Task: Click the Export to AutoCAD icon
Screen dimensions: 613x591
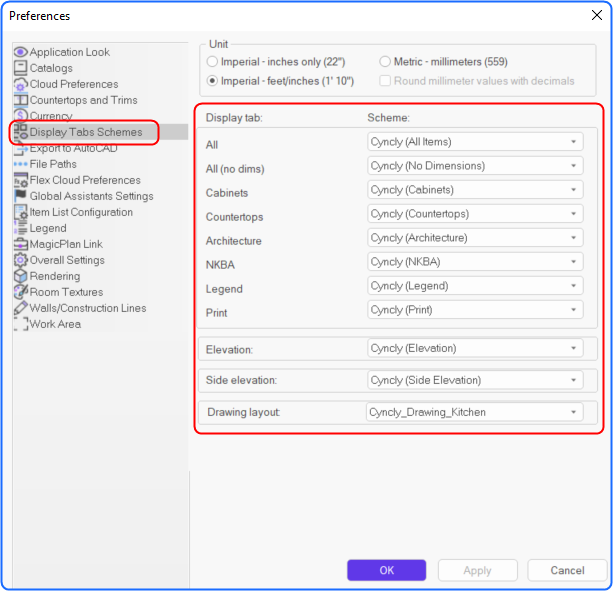Action: [x=21, y=149]
